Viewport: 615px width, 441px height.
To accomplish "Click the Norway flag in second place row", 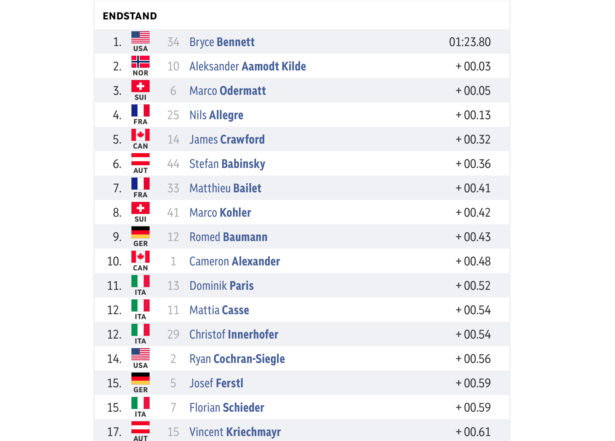I will pos(140,62).
